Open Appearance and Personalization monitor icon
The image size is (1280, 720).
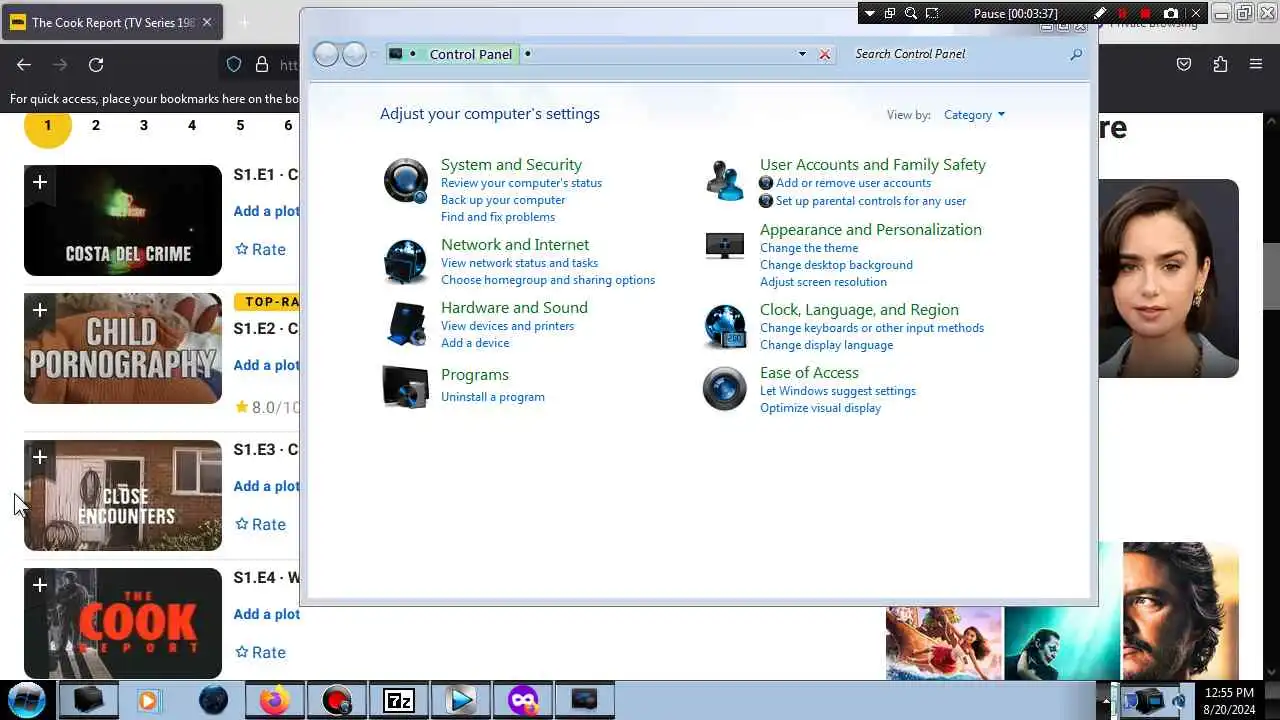[725, 245]
